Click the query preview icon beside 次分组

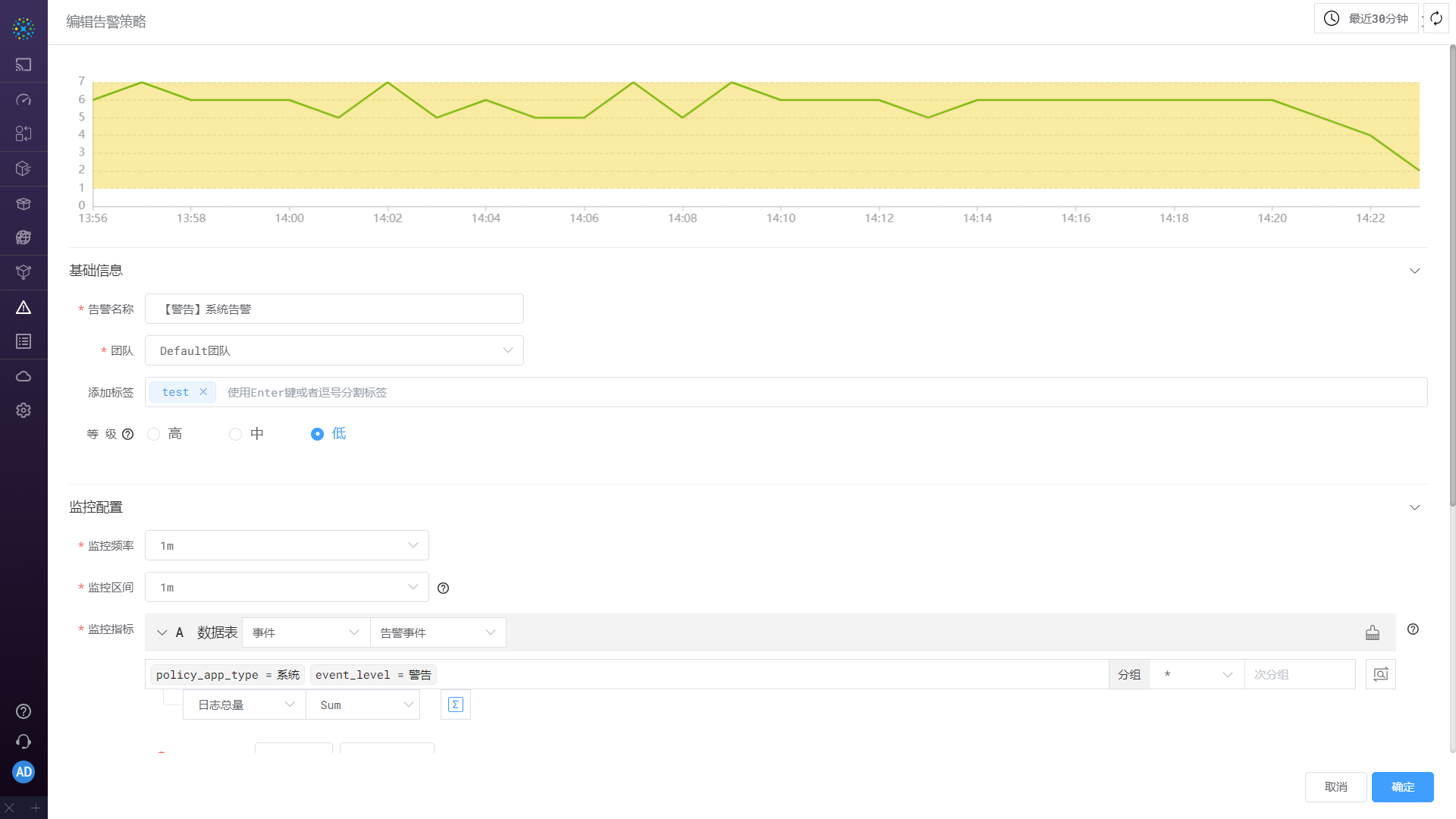tap(1380, 674)
